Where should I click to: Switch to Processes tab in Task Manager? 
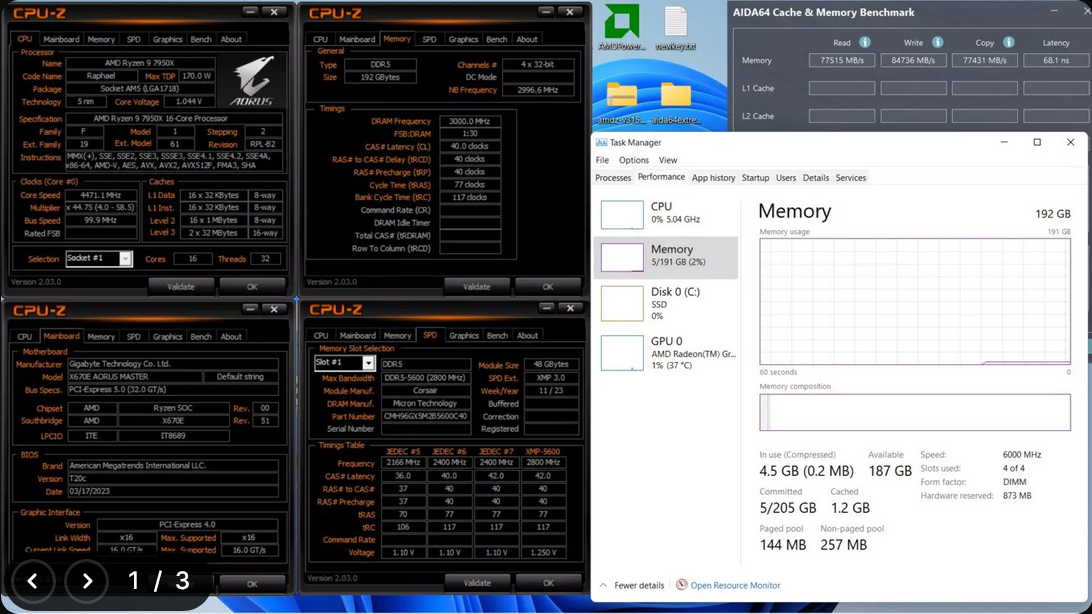(x=613, y=178)
